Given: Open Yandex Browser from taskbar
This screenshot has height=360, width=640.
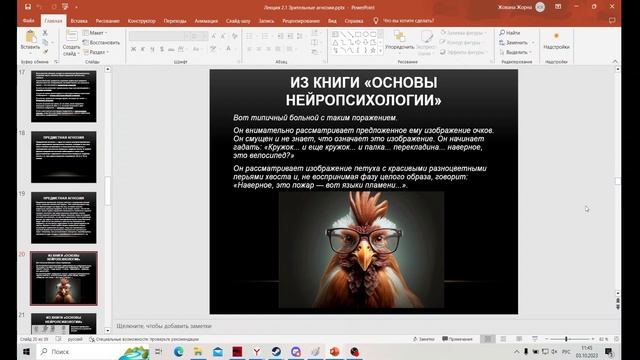Looking at the screenshot, I should click(x=257, y=351).
